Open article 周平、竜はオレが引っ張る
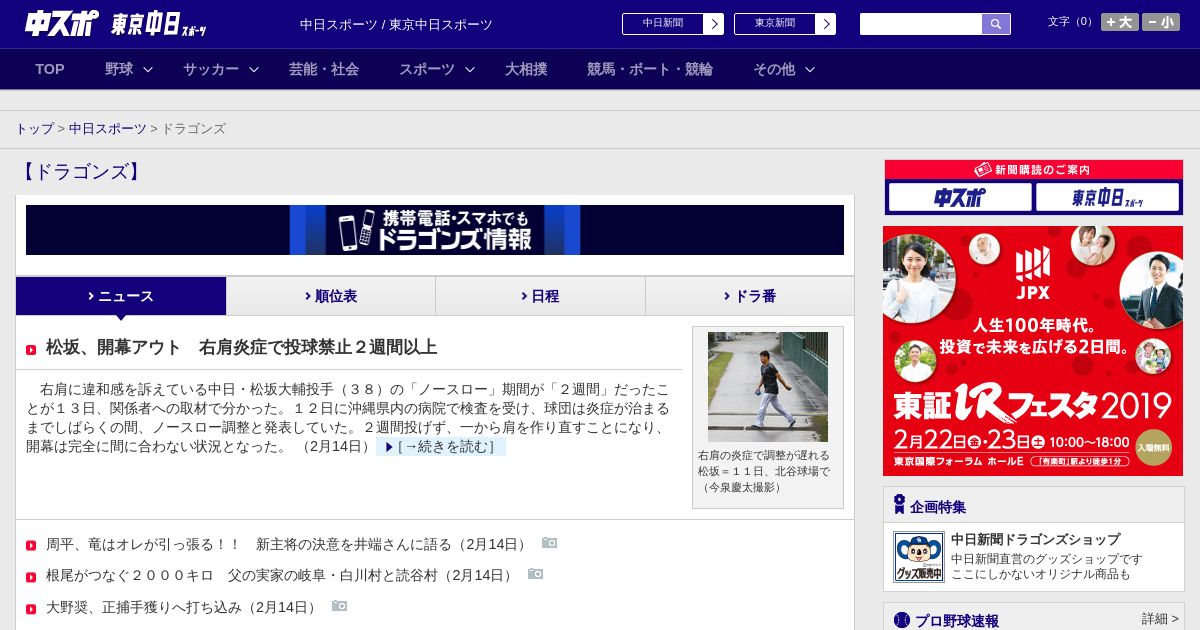 pyautogui.click(x=287, y=545)
